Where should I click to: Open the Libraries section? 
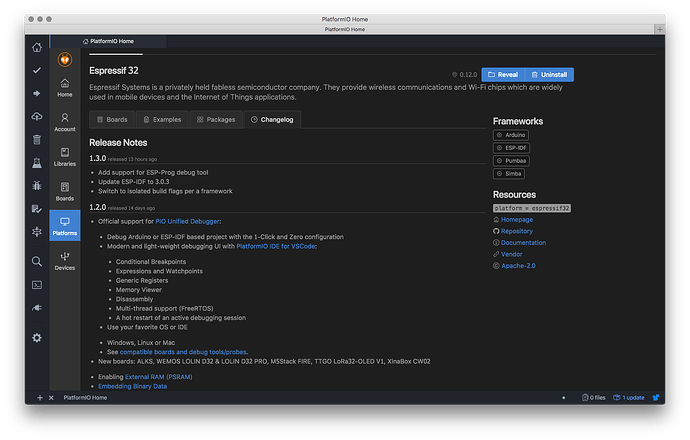pos(65,157)
